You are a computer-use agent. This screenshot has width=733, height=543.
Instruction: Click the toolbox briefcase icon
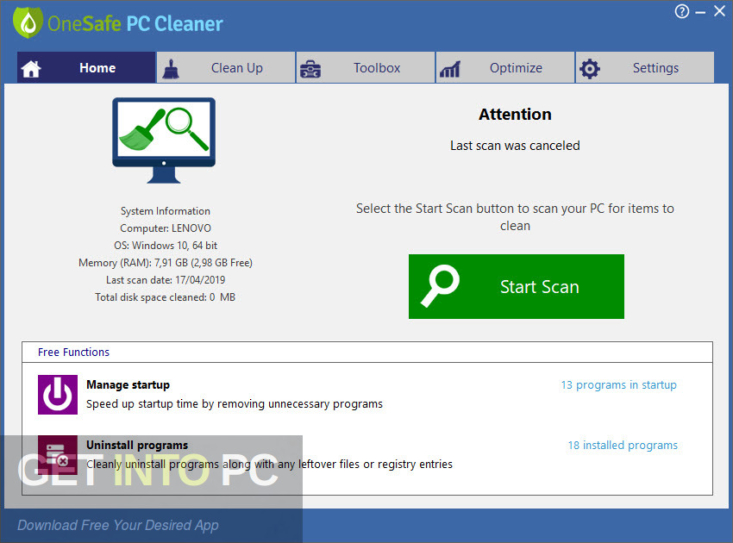(310, 69)
